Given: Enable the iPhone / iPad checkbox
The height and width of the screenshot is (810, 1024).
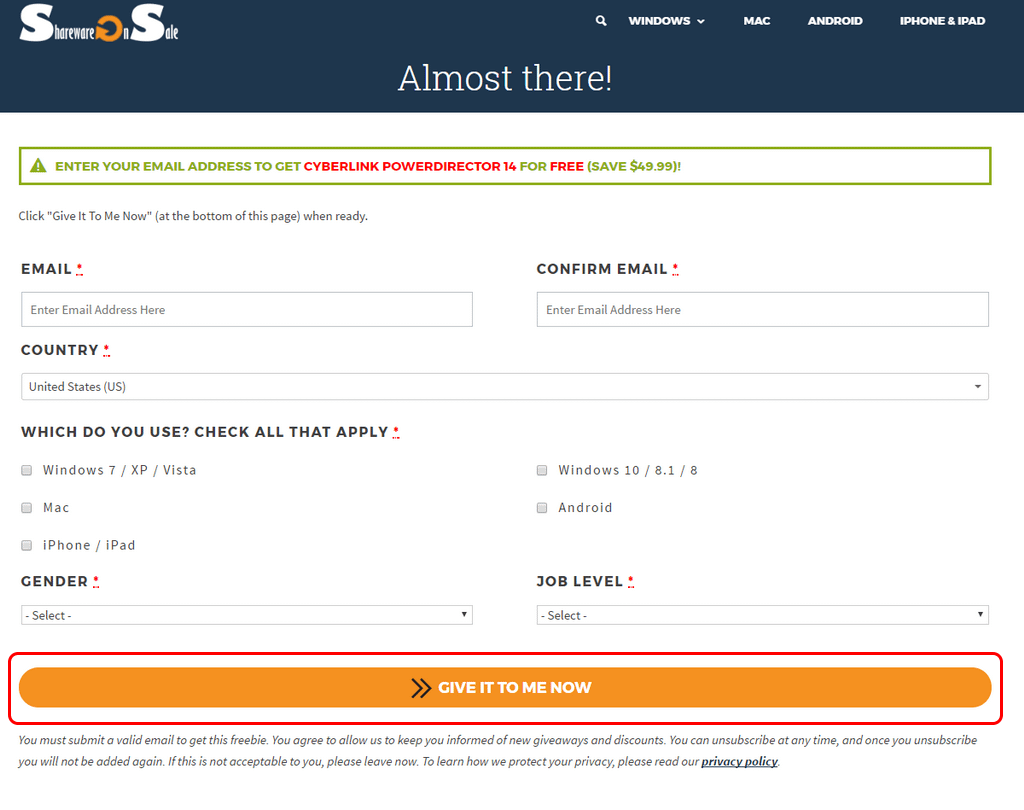Looking at the screenshot, I should click(27, 545).
